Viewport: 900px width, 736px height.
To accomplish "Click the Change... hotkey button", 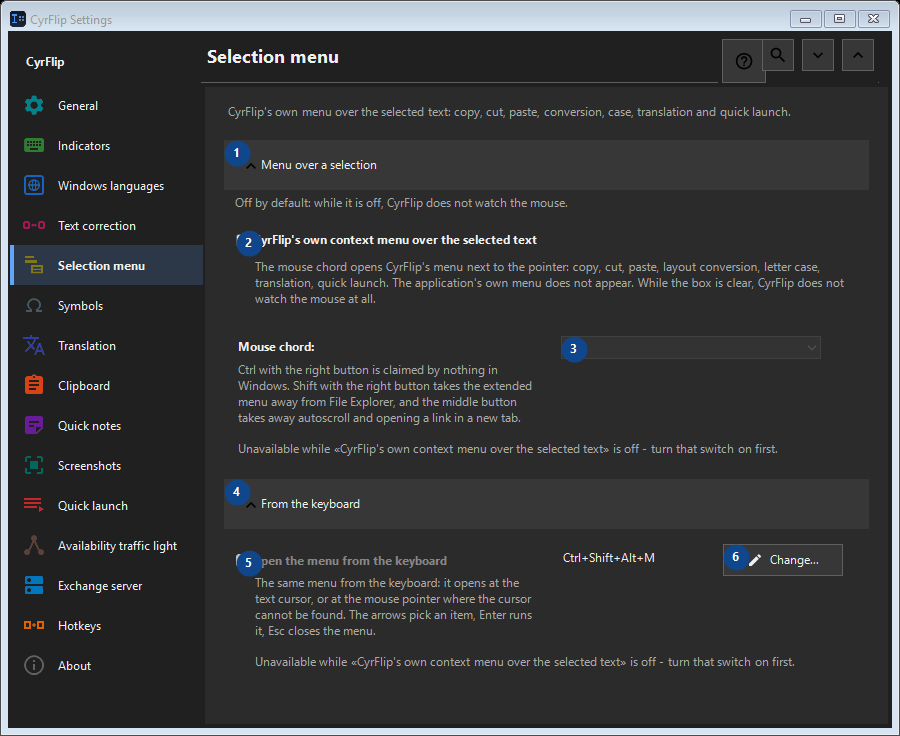I will [782, 560].
